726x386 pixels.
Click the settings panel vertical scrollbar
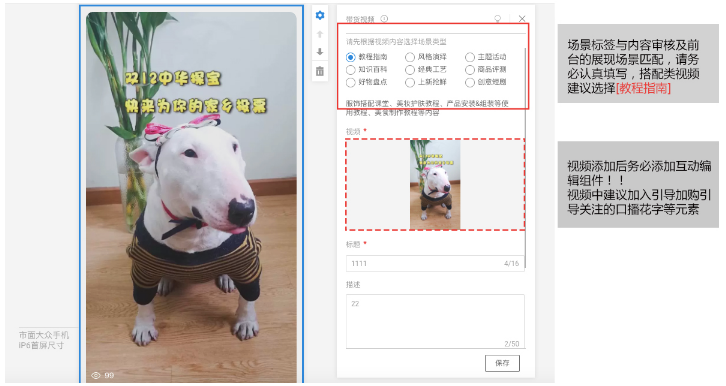click(x=526, y=157)
